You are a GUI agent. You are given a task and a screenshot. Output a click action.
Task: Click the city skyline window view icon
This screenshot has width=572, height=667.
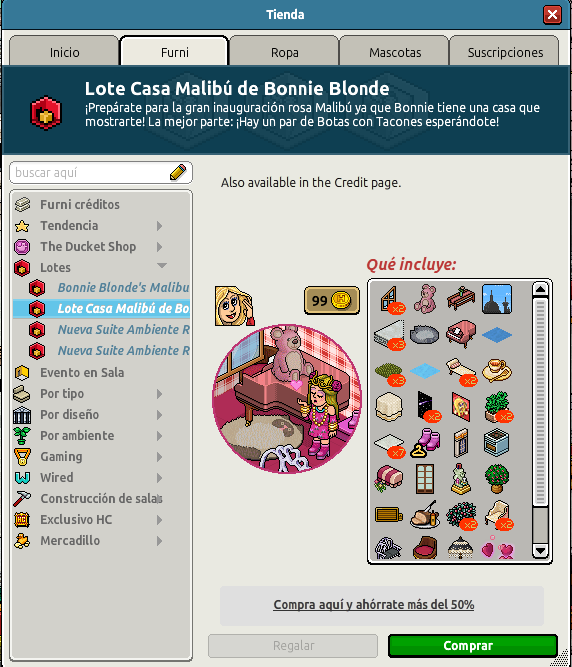(497, 299)
